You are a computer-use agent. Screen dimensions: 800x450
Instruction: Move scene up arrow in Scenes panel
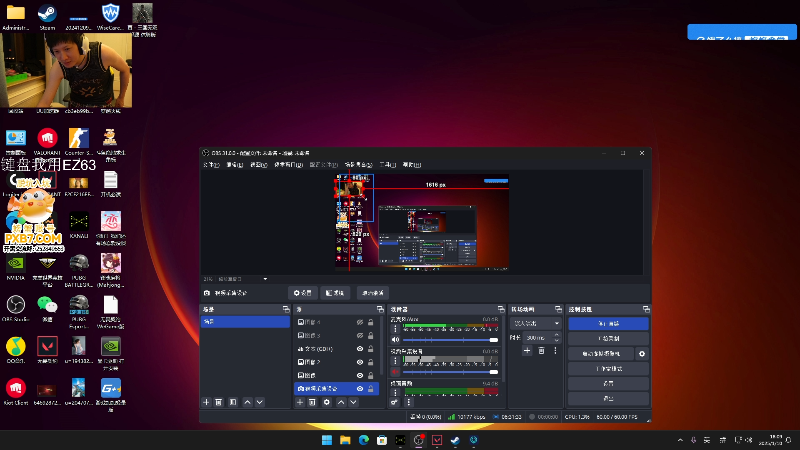247,402
